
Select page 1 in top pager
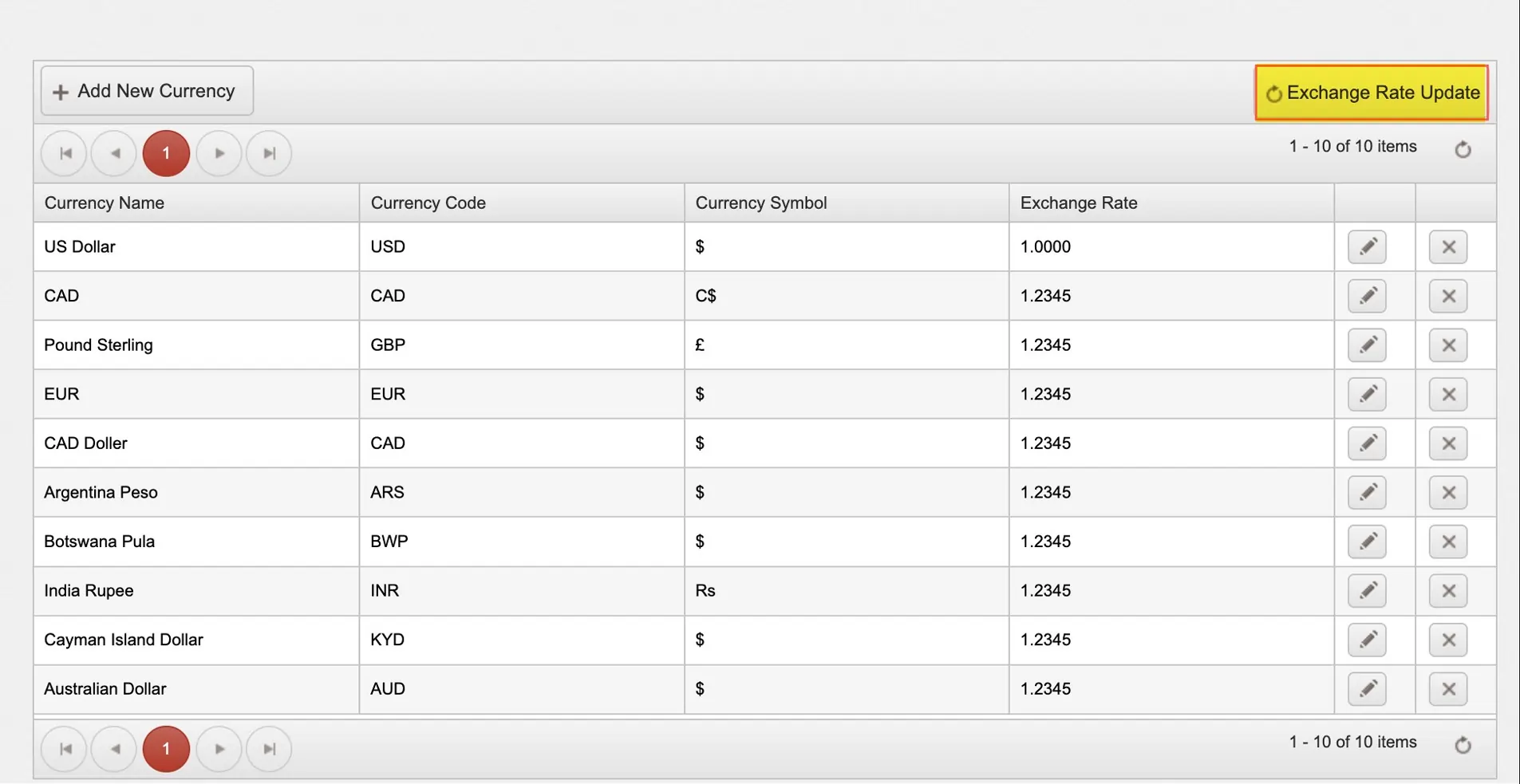(166, 153)
